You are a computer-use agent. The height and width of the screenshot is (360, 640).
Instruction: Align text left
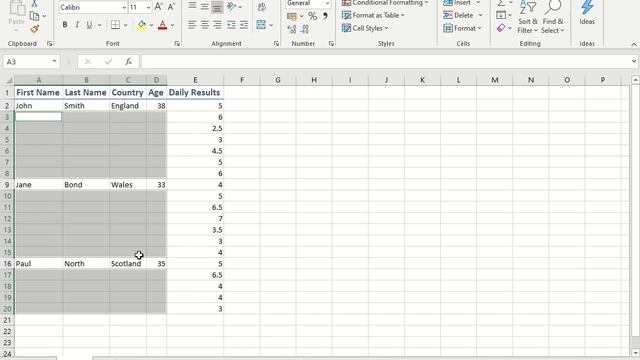(x=192, y=25)
